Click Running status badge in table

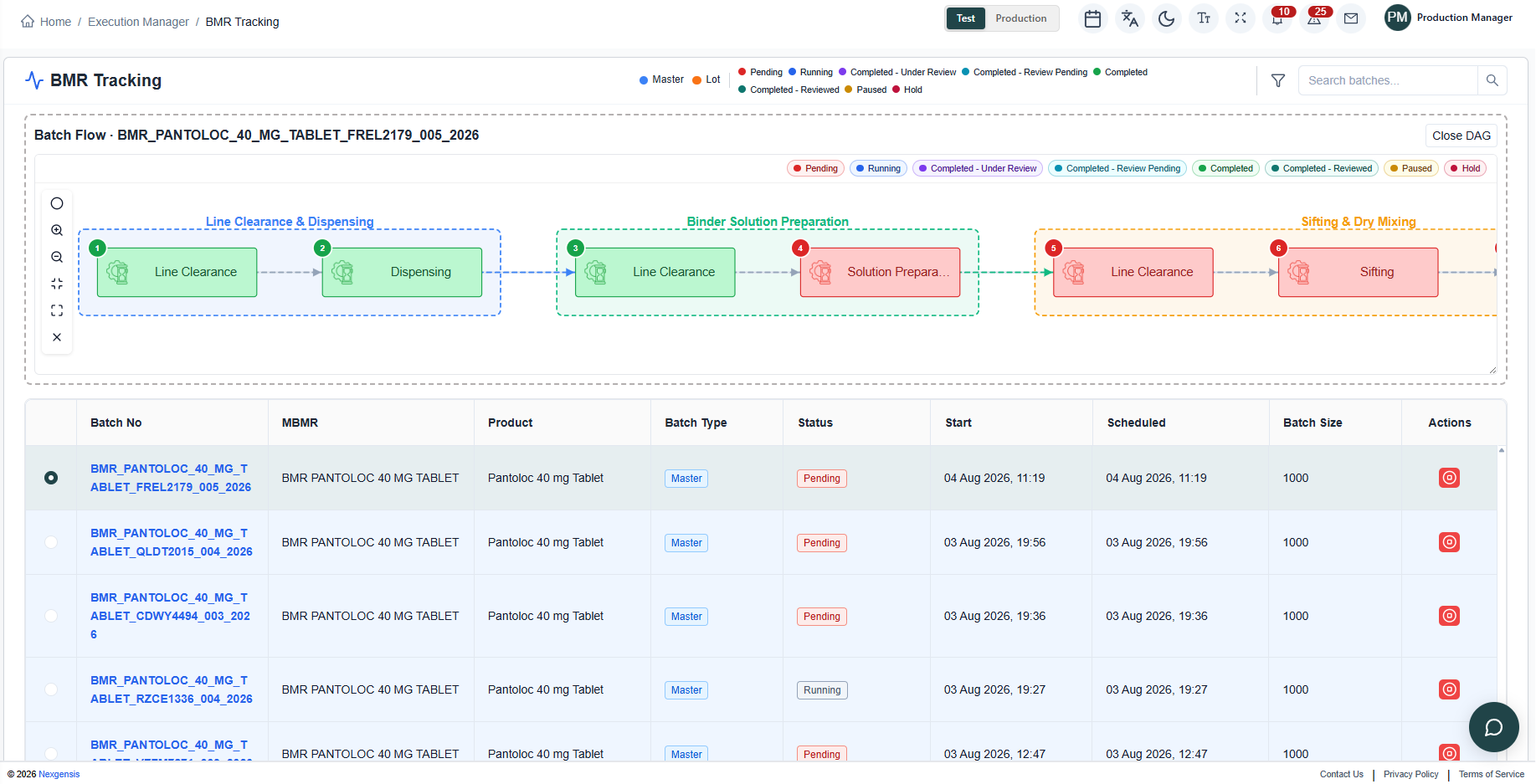(x=822, y=690)
